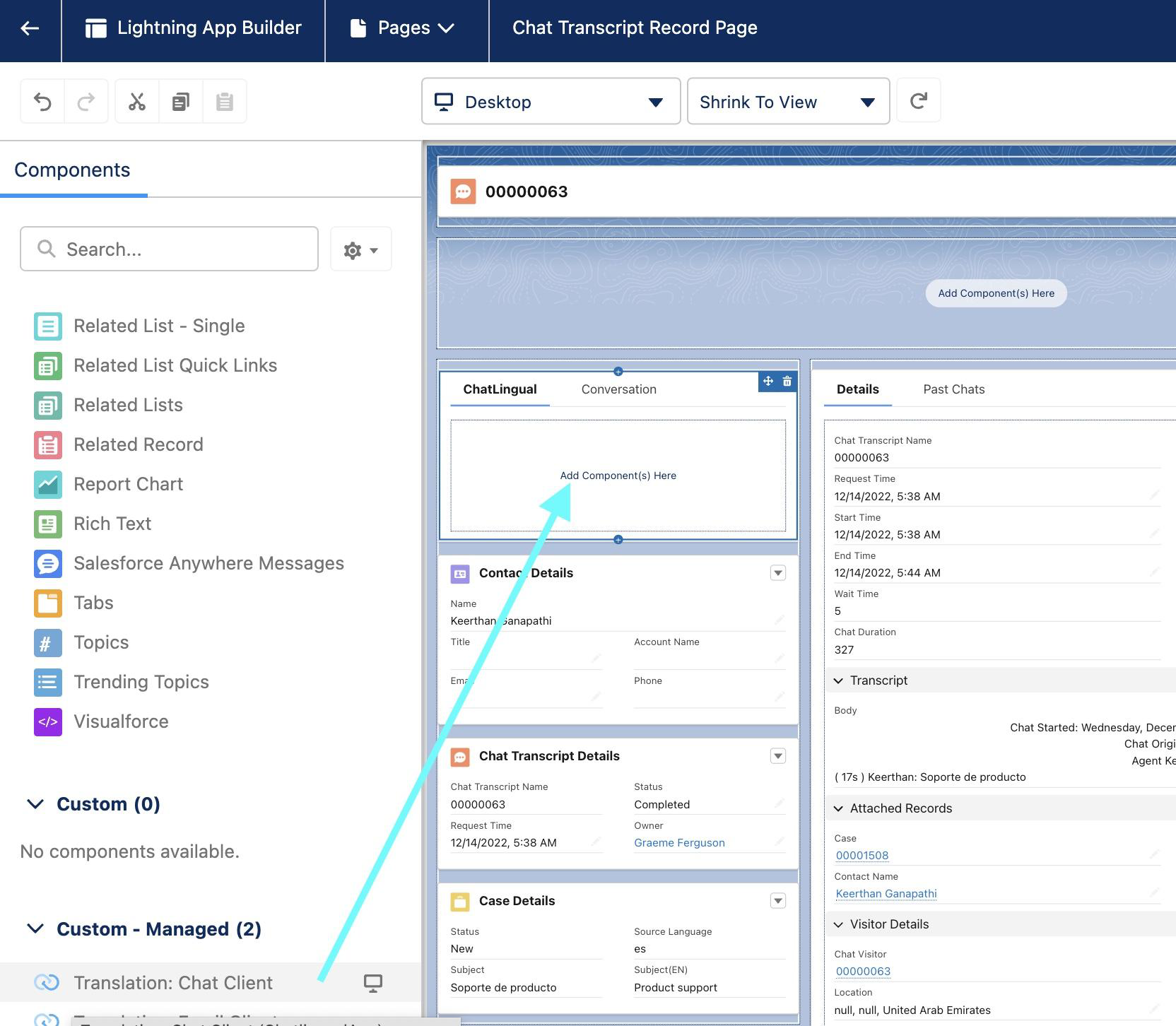Viewport: 1176px width, 1026px height.
Task: Switch to the Past Chats tab
Action: point(954,389)
